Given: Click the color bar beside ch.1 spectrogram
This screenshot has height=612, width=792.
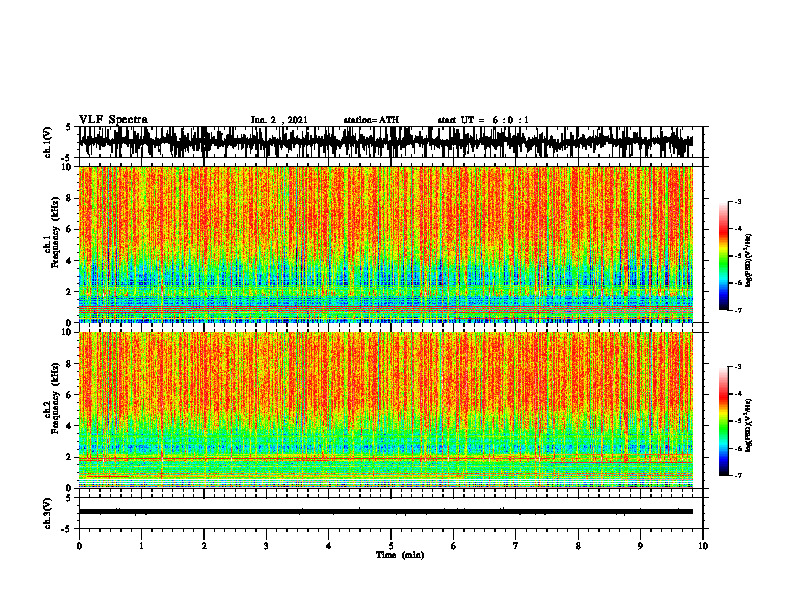Looking at the screenshot, I should point(723,256).
